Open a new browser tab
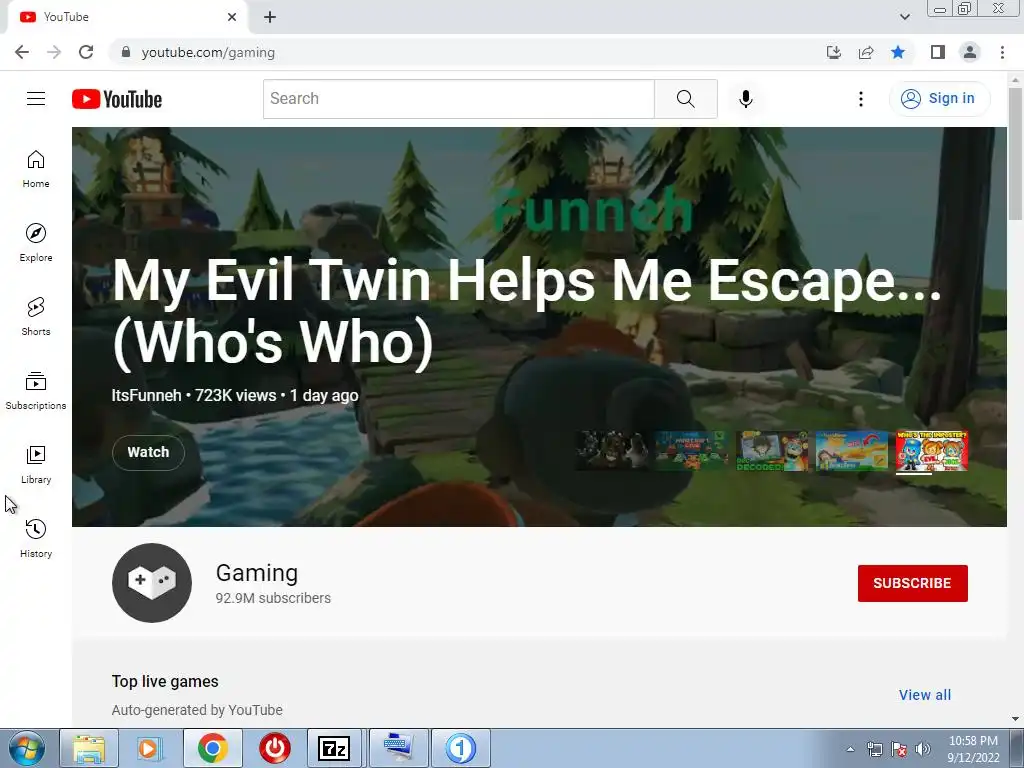1024x768 pixels. tap(270, 17)
